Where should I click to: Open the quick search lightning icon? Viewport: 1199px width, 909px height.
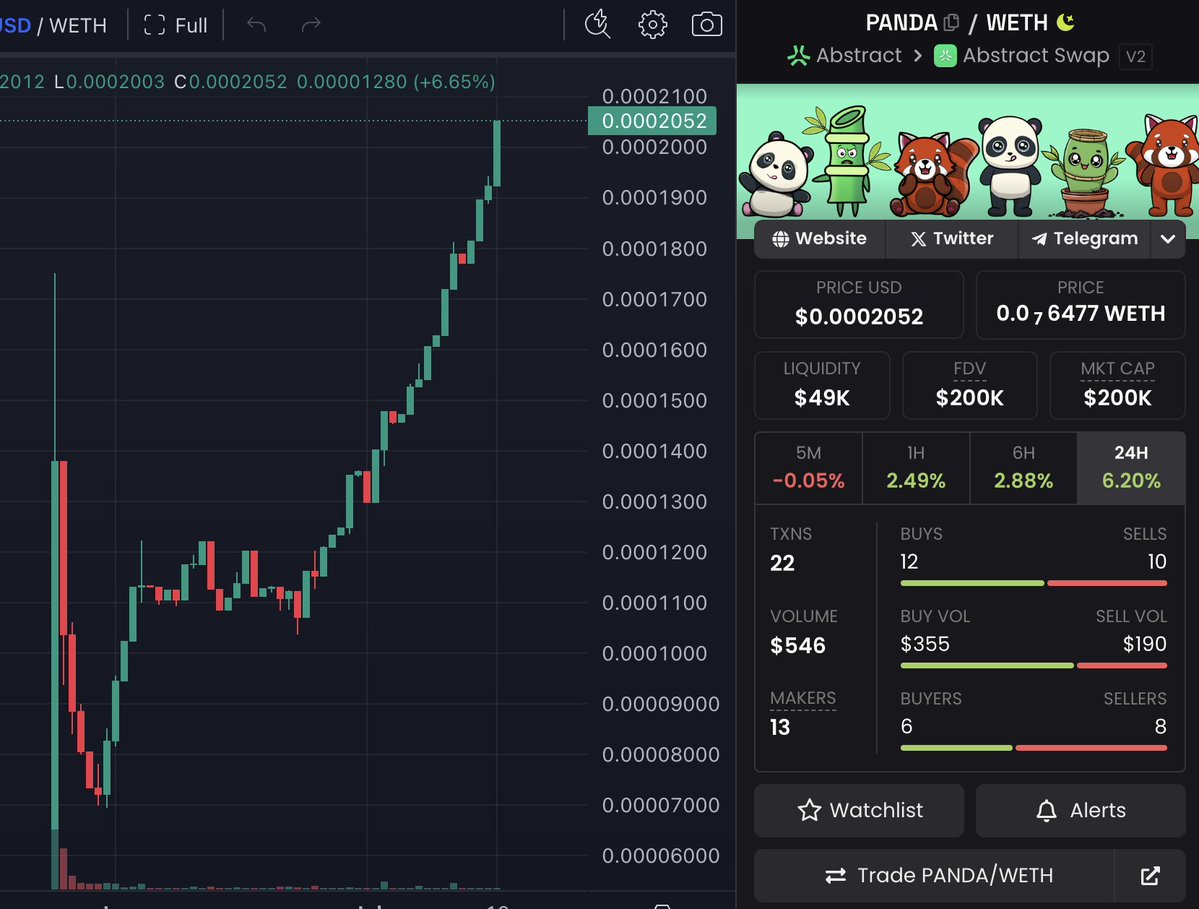(x=597, y=24)
